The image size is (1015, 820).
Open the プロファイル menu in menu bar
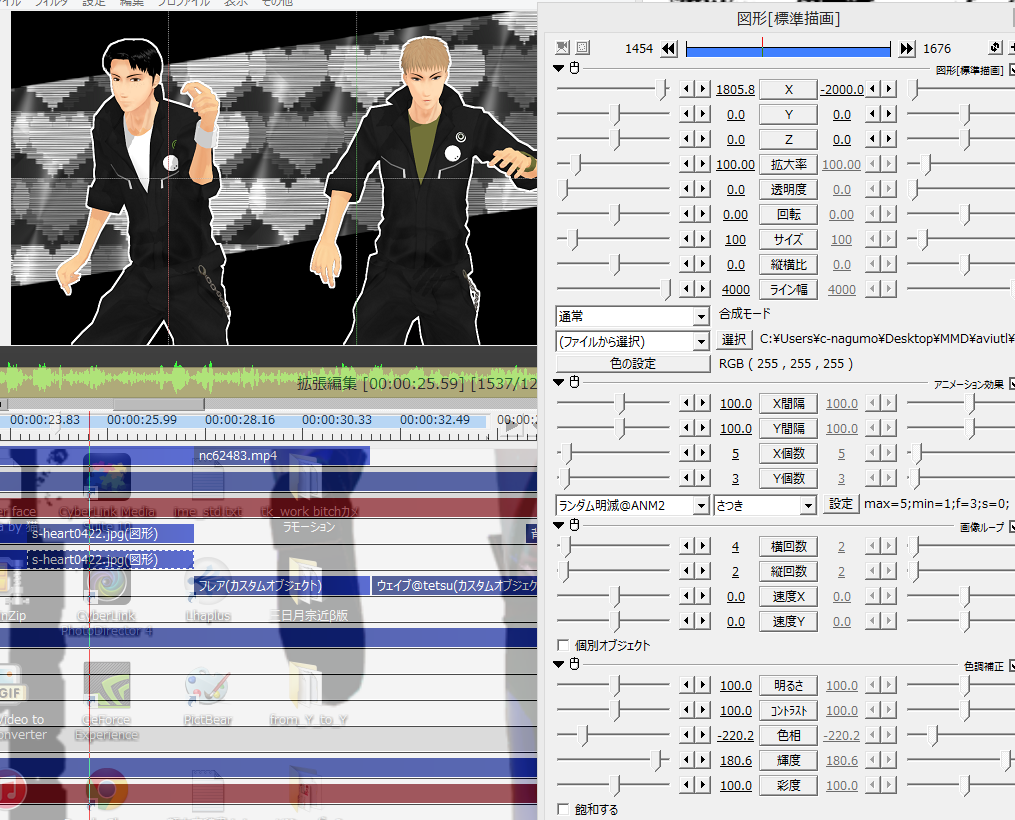(184, 3)
